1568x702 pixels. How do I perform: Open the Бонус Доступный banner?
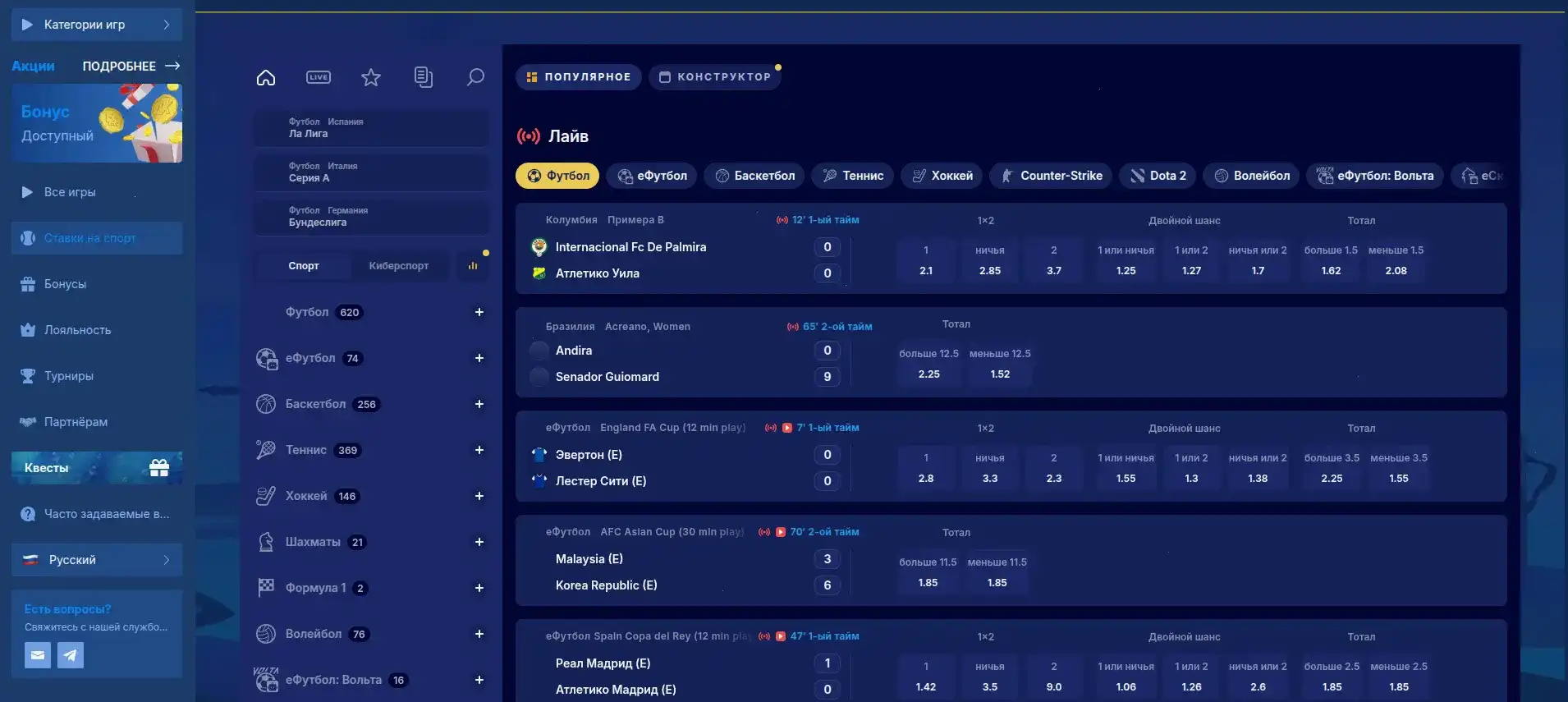(97, 123)
